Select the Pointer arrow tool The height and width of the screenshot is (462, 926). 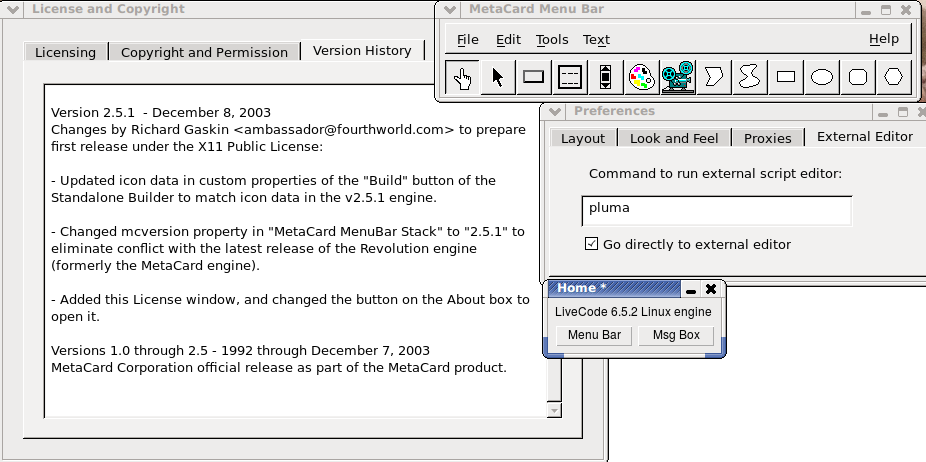tap(498, 77)
